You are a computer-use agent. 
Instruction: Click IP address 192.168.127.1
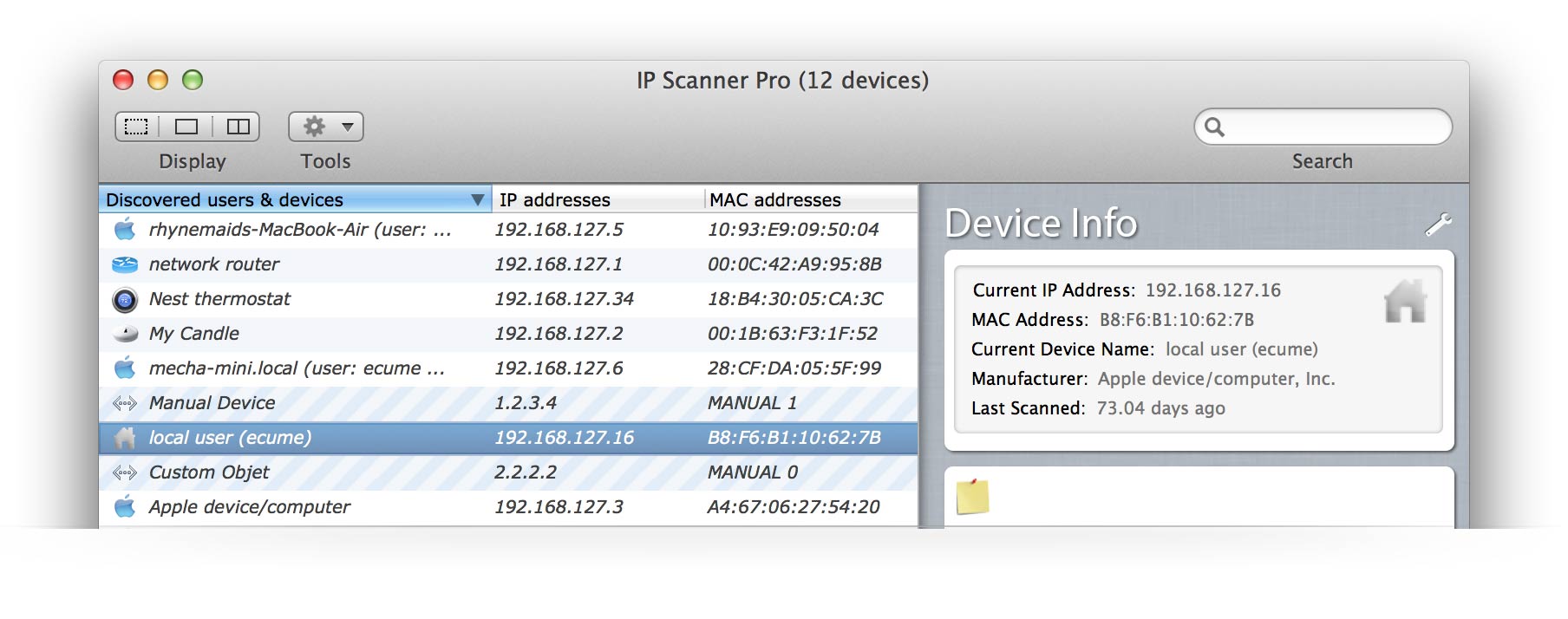(559, 264)
